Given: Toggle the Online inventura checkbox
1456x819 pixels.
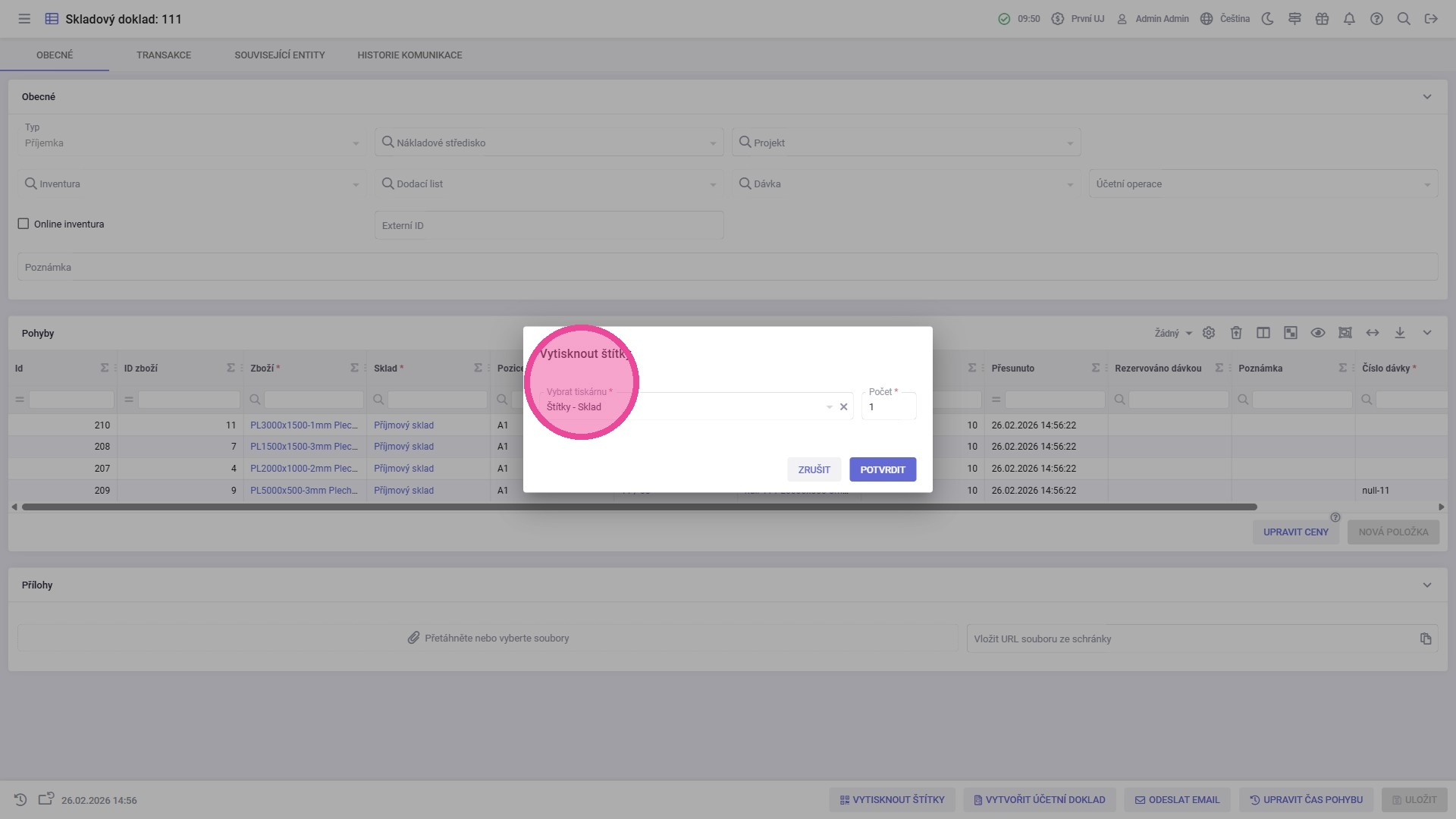Looking at the screenshot, I should click(24, 224).
